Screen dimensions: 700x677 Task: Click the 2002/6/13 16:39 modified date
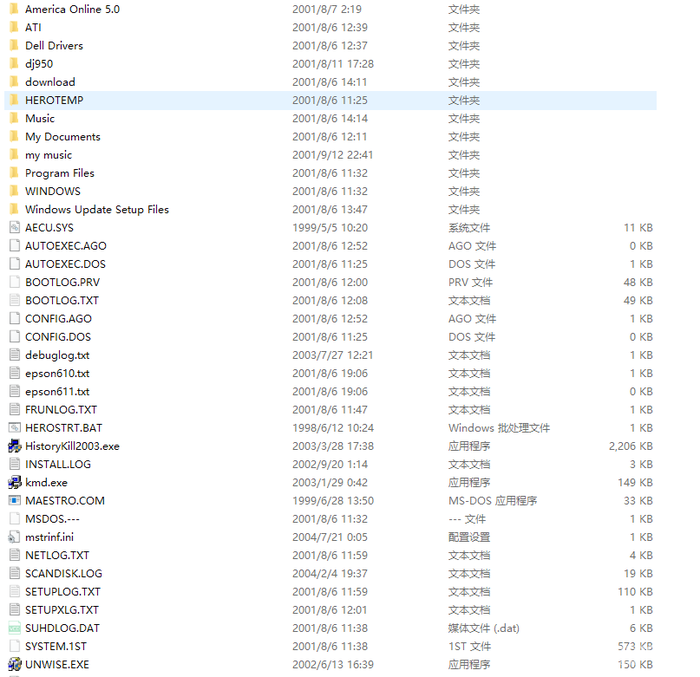[x=333, y=664]
